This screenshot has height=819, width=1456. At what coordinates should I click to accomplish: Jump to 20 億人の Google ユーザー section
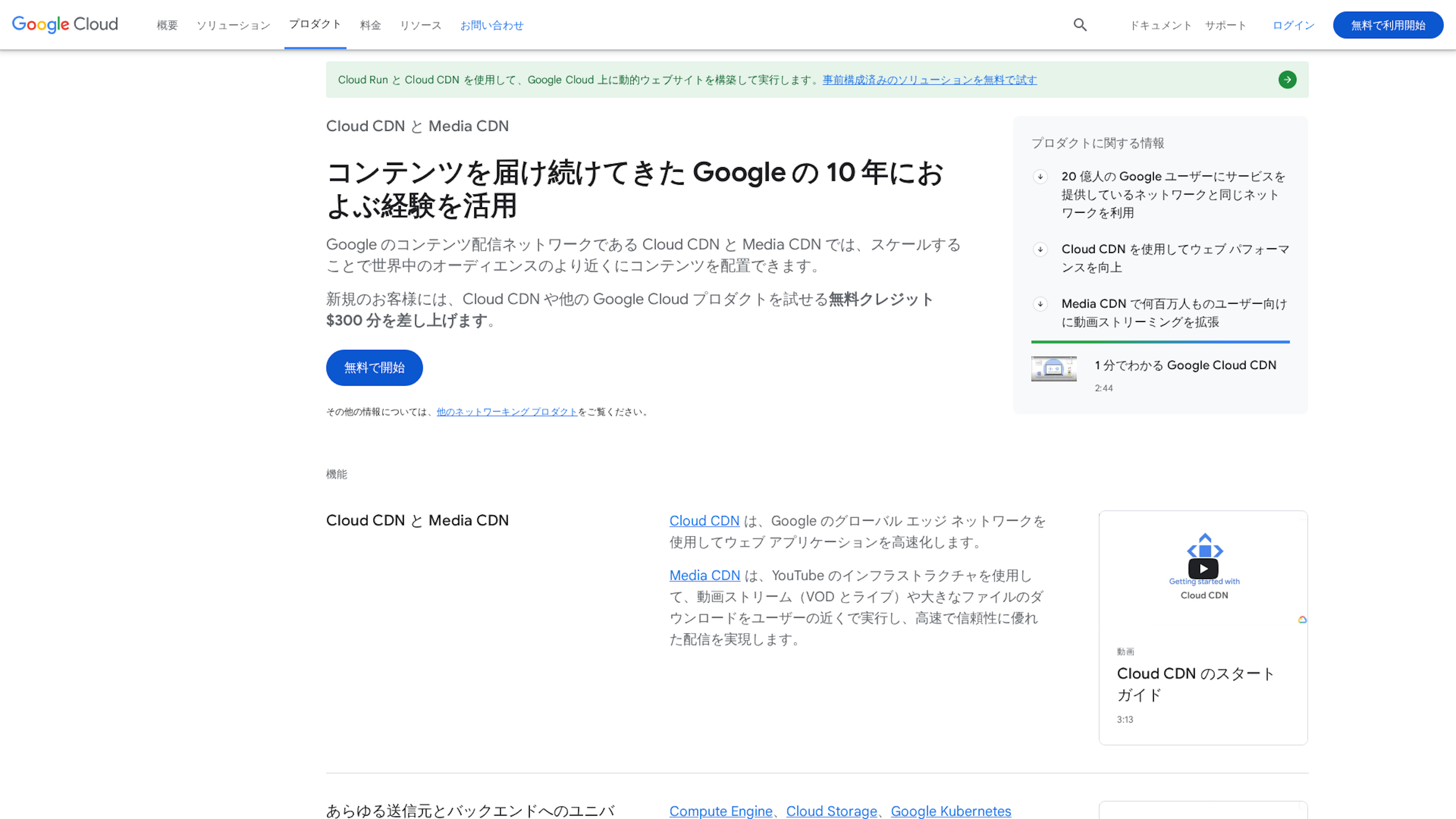[1174, 195]
